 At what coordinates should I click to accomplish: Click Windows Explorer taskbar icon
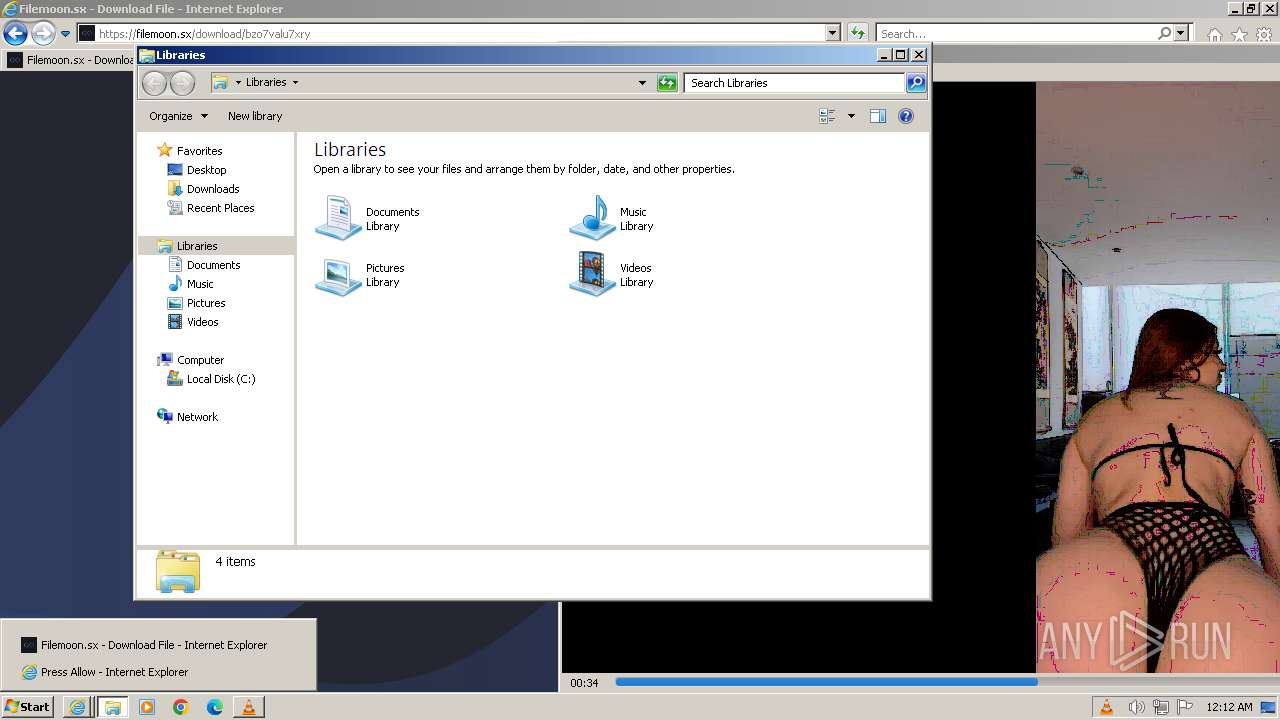click(x=112, y=707)
